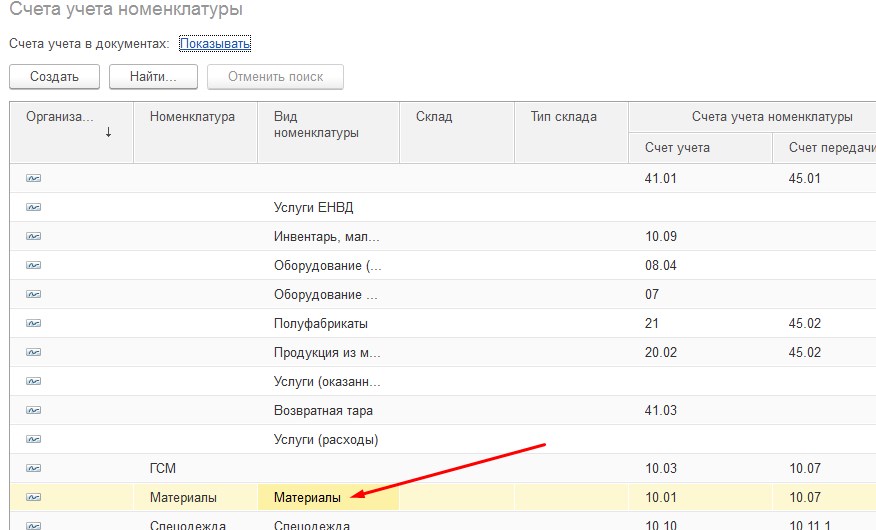Select the Услуги ЕНВД cell
The width and height of the screenshot is (876, 530).
point(328,207)
